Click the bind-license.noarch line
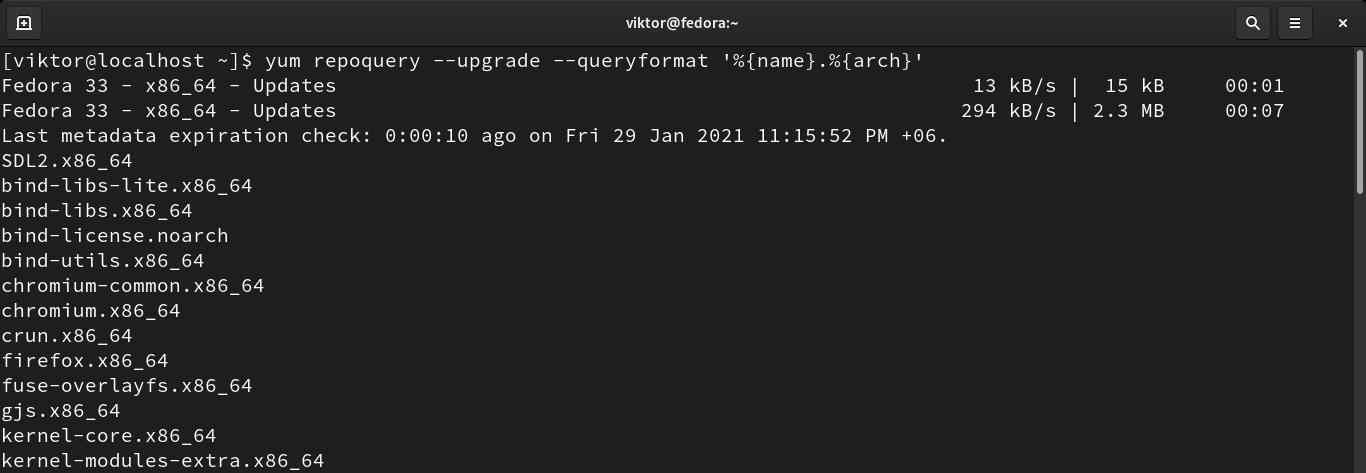1366x473 pixels. tap(115, 236)
